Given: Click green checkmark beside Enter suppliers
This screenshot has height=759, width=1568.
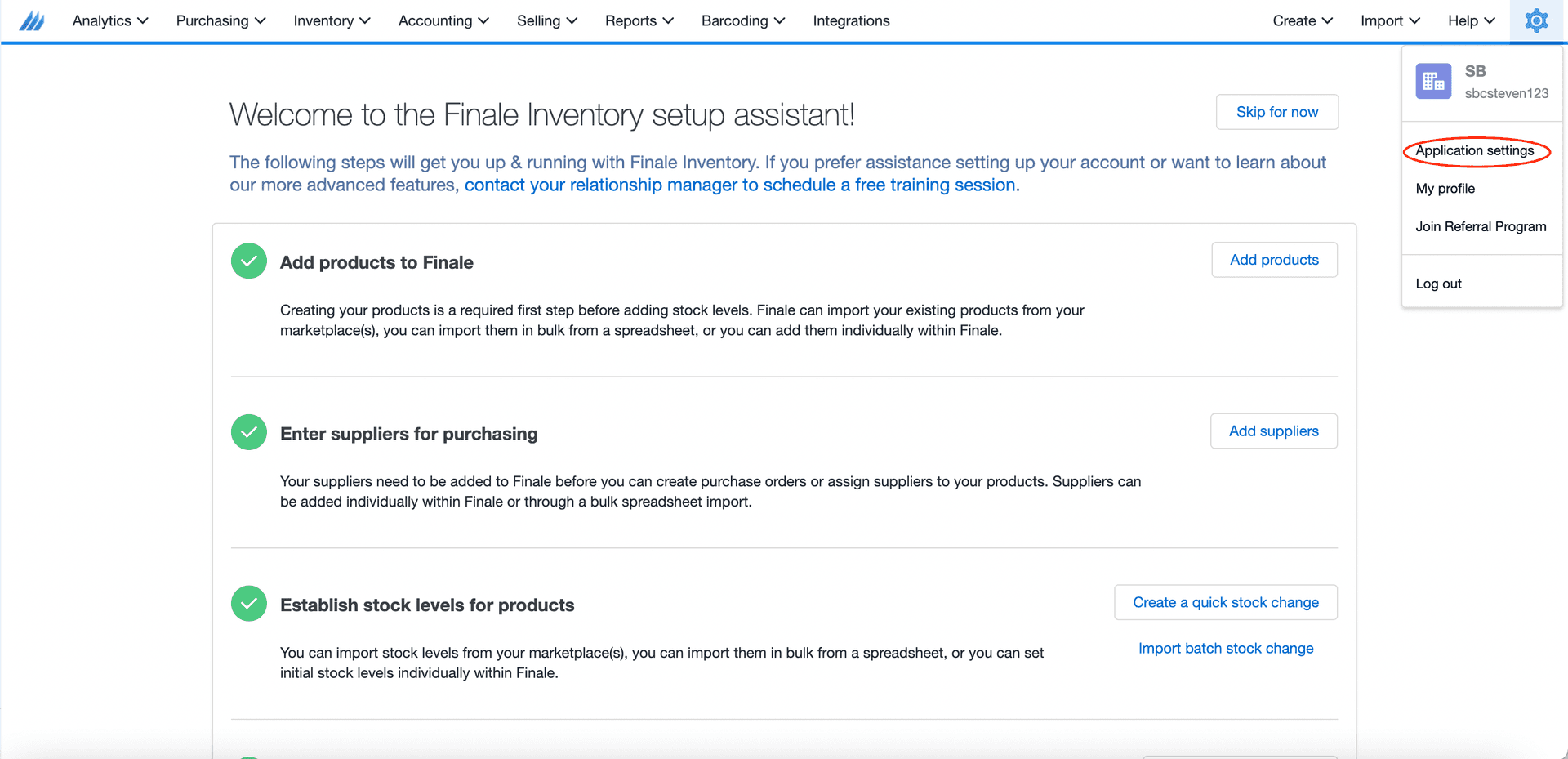Looking at the screenshot, I should tap(249, 432).
